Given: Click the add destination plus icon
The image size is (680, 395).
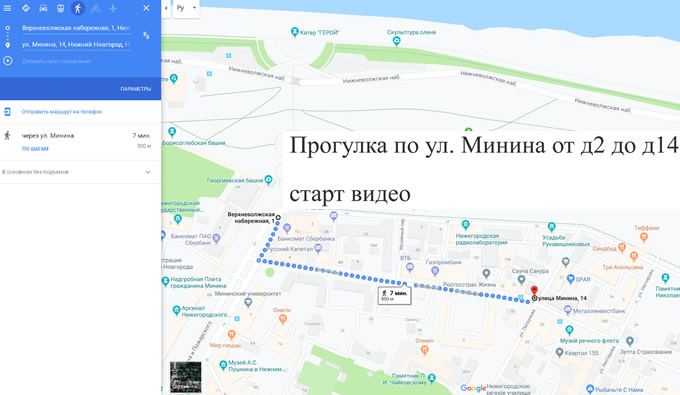Looking at the screenshot, I should tap(7, 61).
